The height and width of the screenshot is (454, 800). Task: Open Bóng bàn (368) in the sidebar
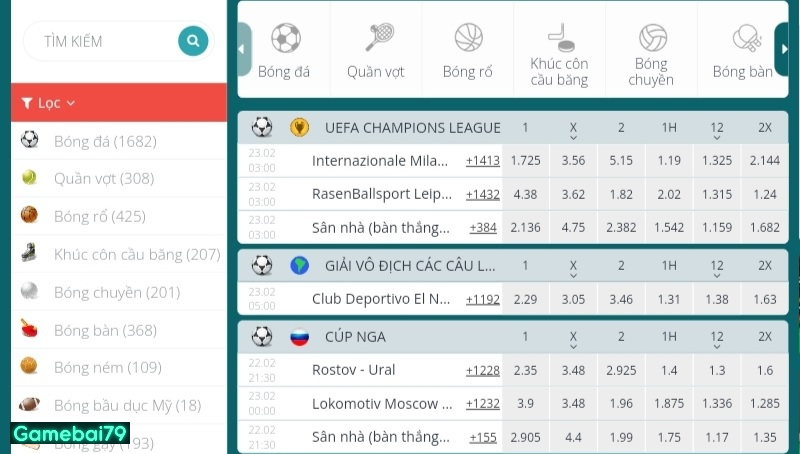pos(105,330)
